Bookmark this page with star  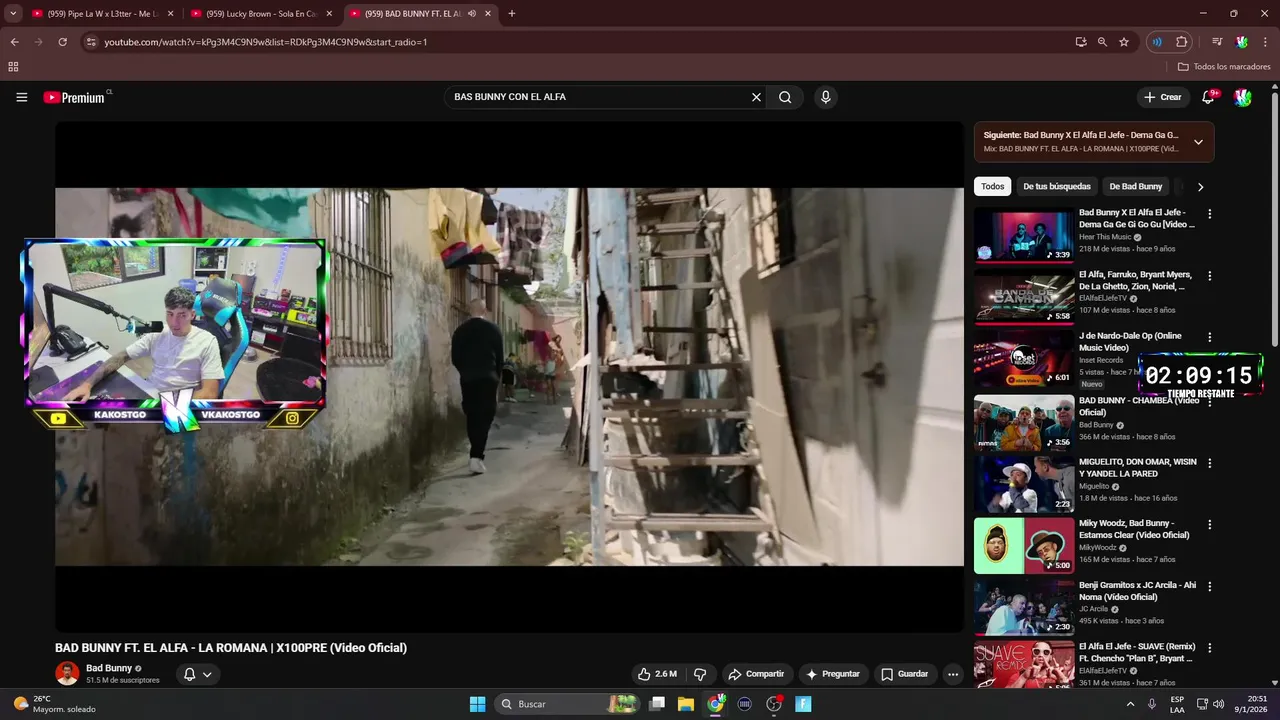pos(1124,42)
